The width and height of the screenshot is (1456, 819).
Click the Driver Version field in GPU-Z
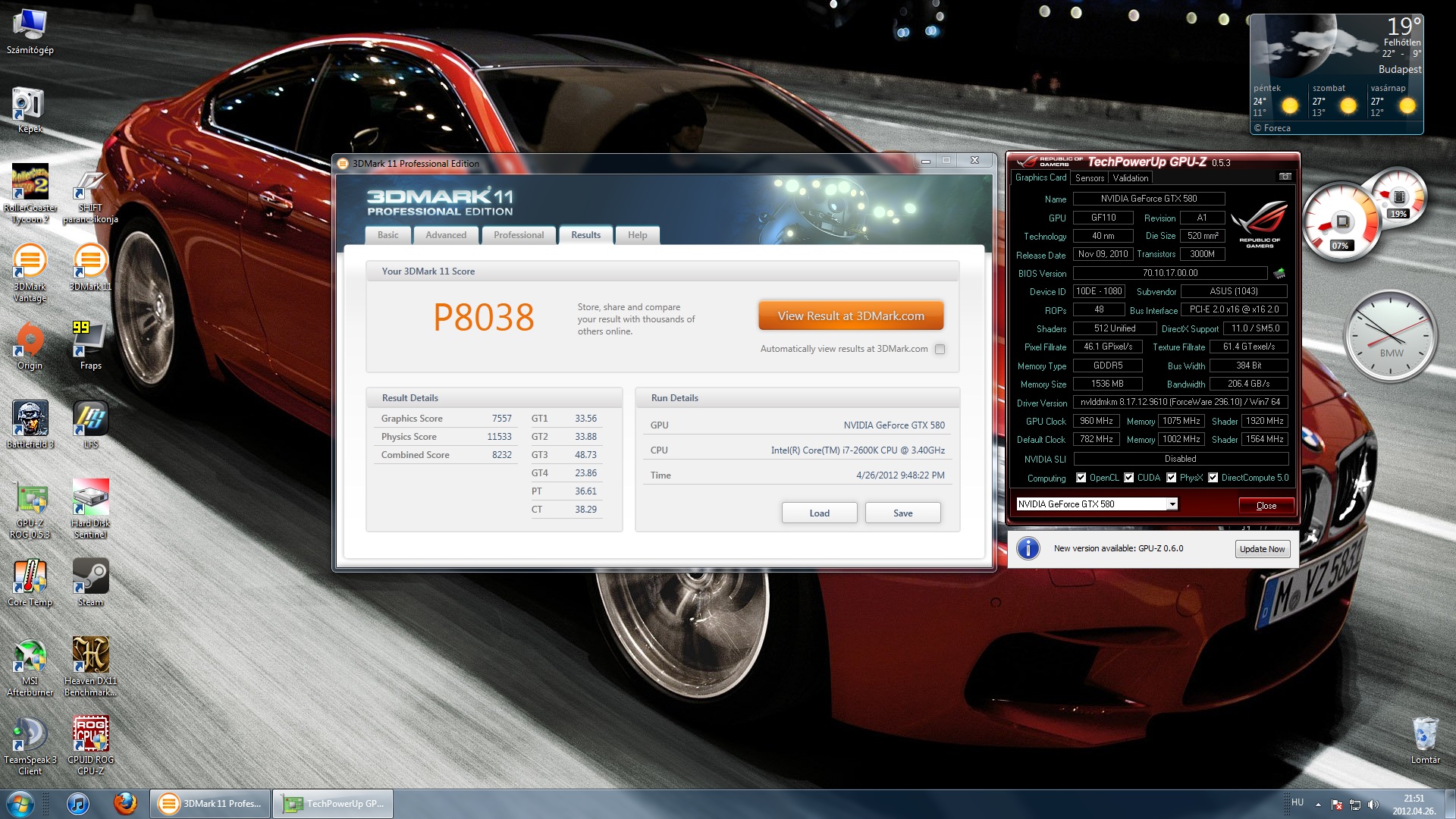pyautogui.click(x=1180, y=403)
